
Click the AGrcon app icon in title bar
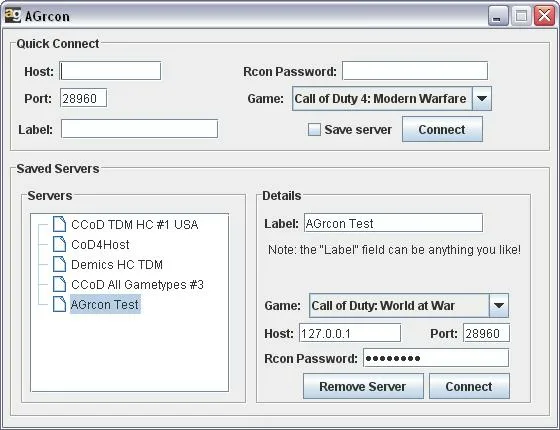pos(13,15)
